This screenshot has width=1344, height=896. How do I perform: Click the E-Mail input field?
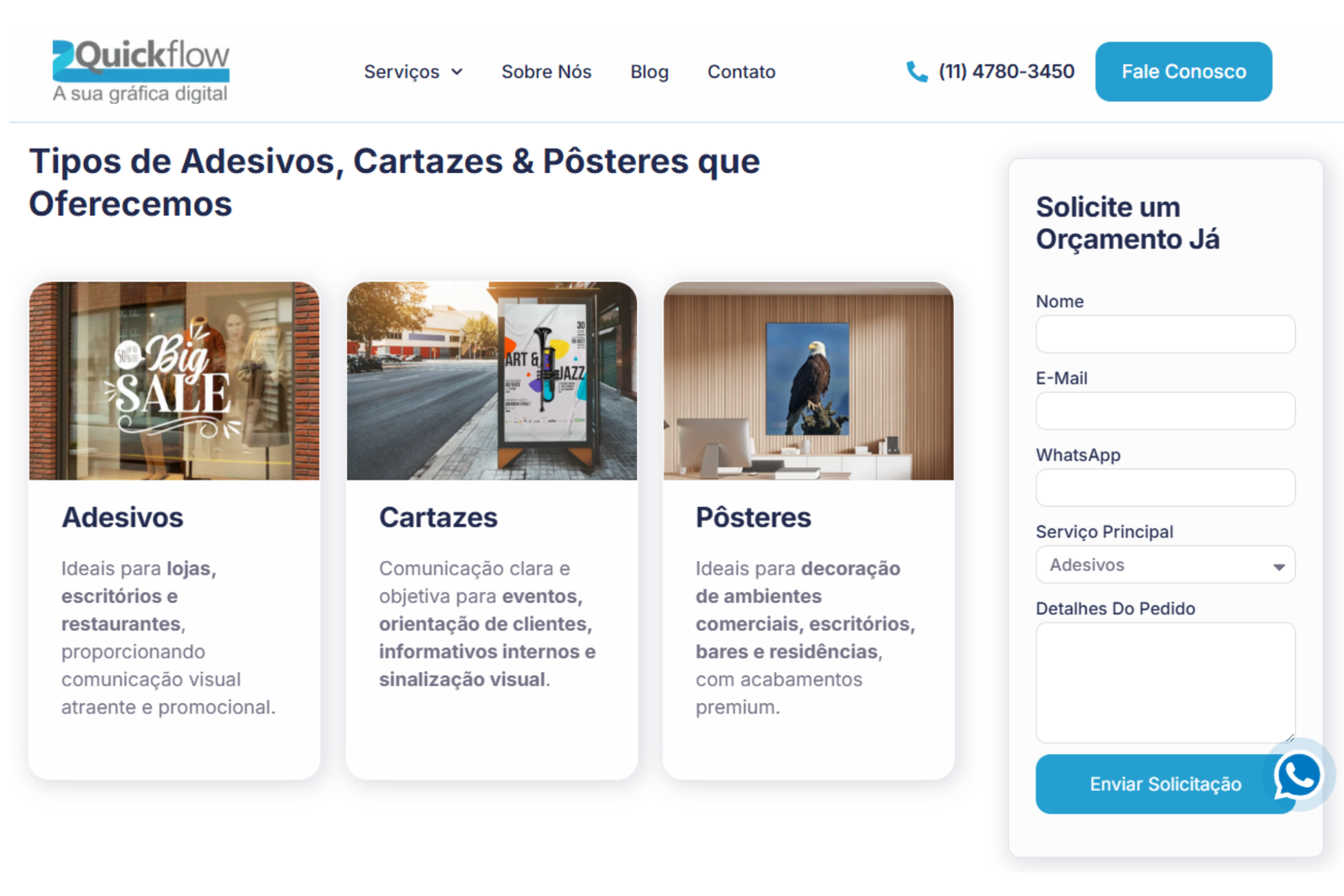1165,411
